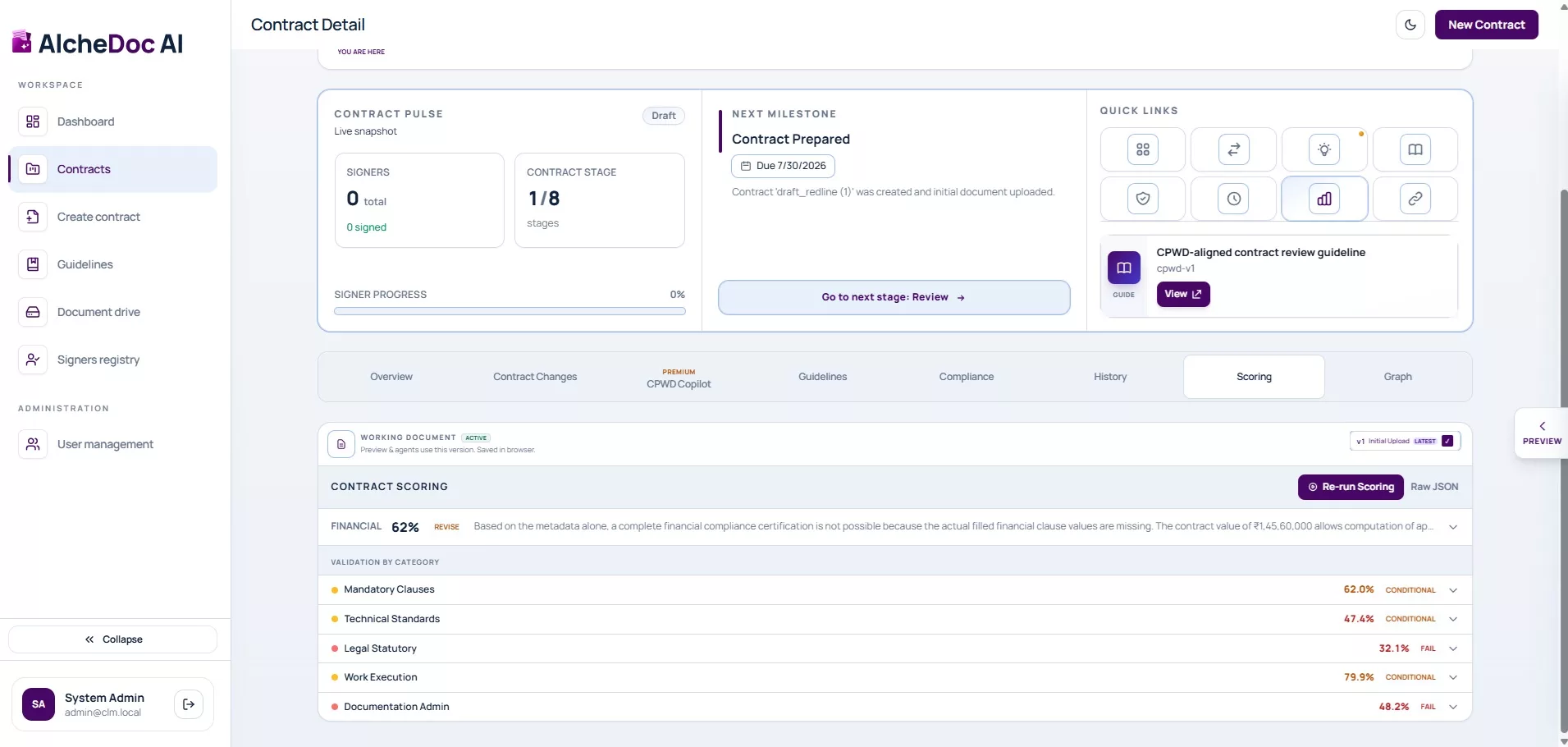Viewport: 1568px width, 747px height.
Task: Open the contract changes arrows quick link
Action: 1233,149
